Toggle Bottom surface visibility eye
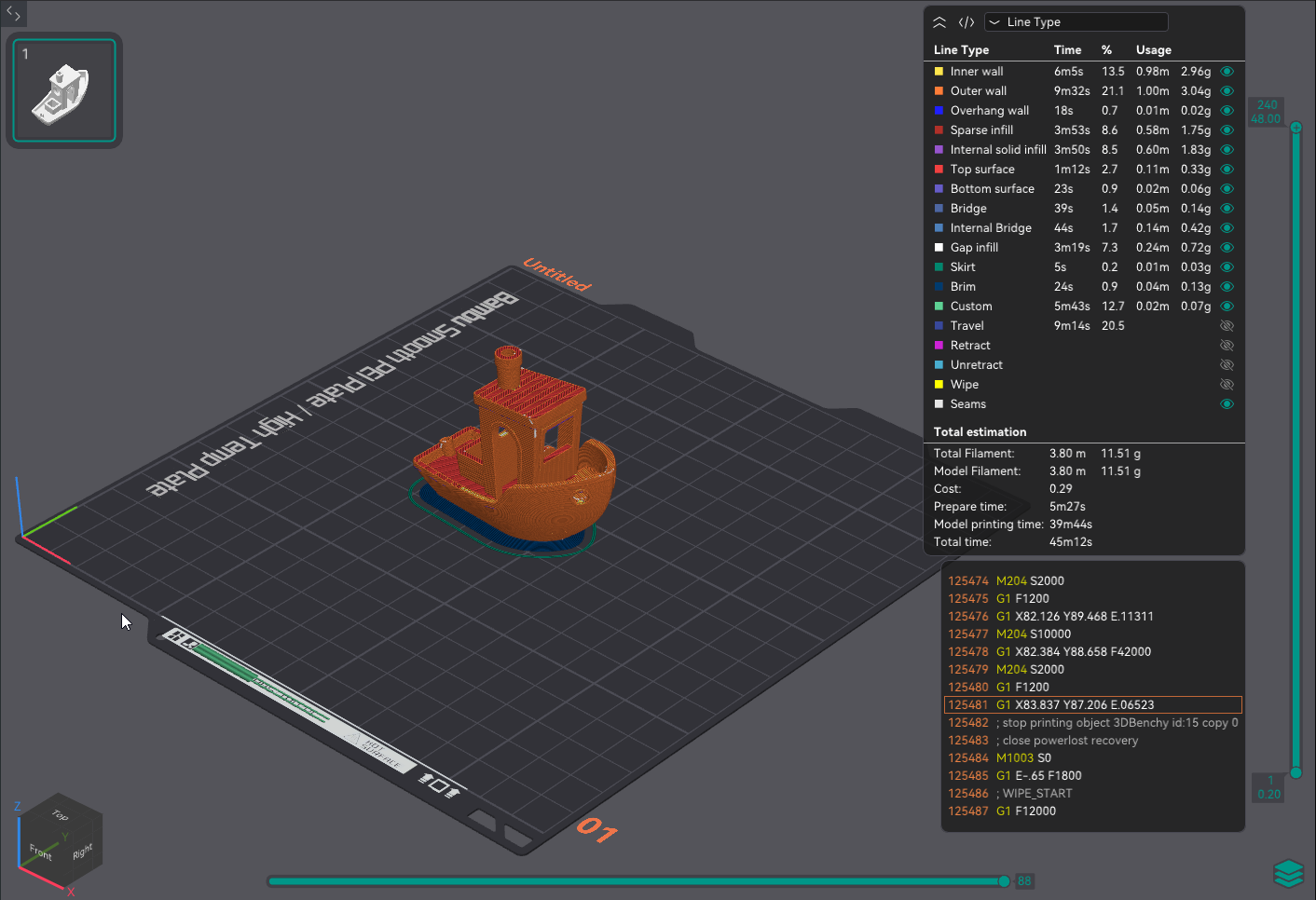Screen dimensions: 1316x900 [x=1227, y=189]
